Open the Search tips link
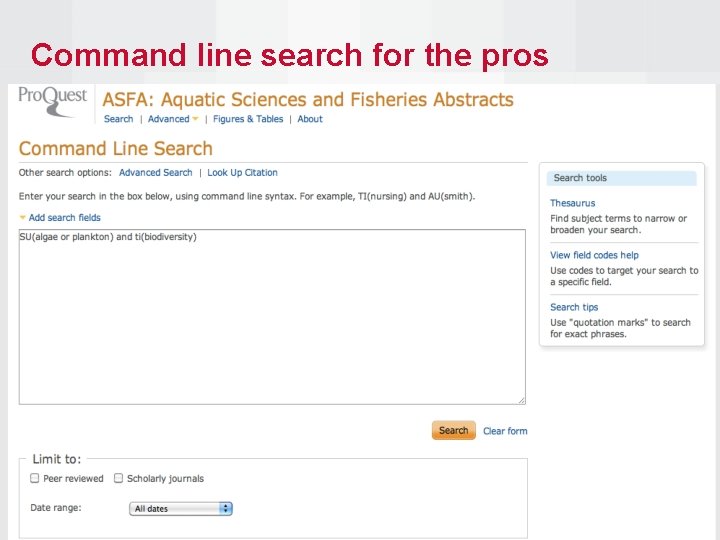 574,307
